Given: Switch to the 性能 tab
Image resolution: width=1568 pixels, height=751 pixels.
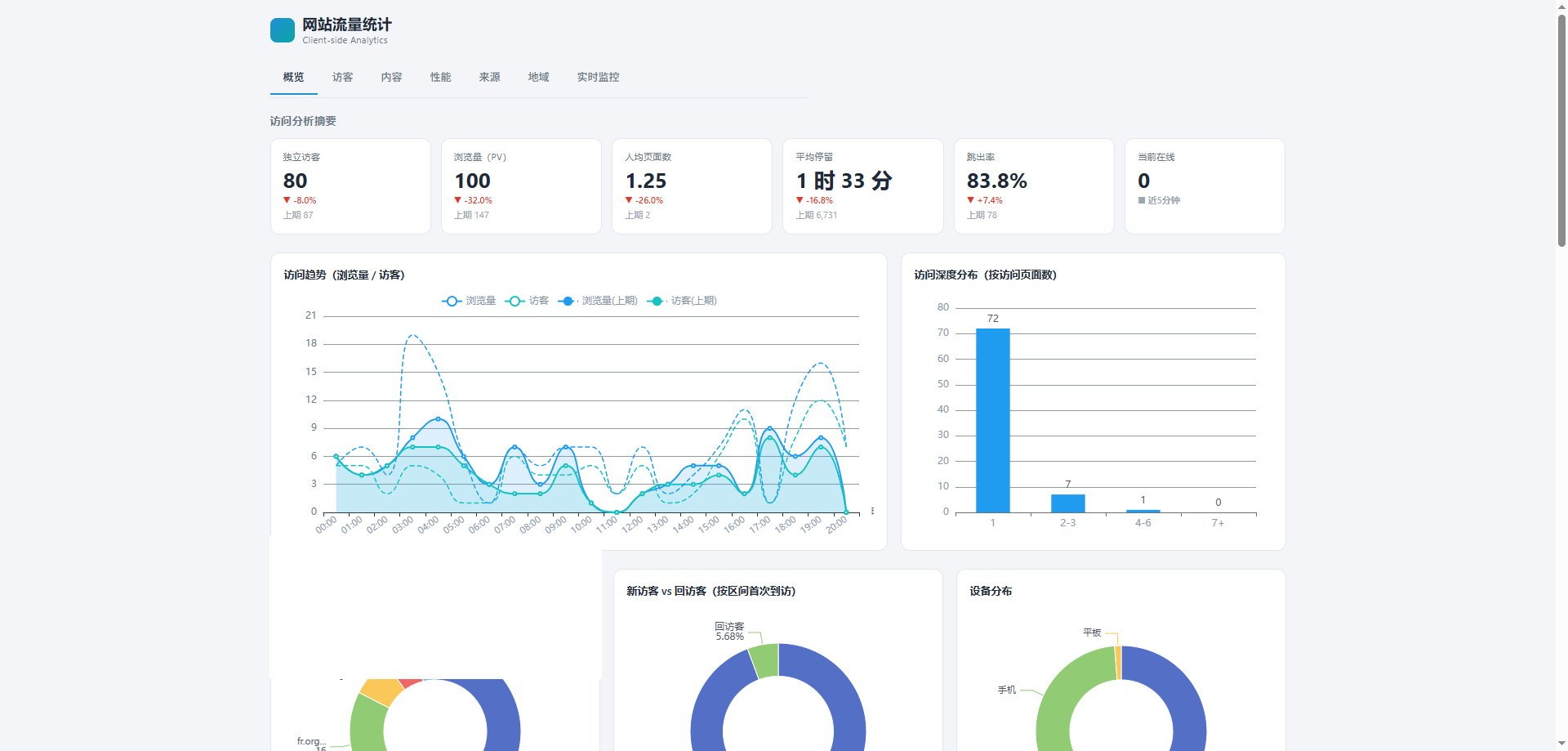Looking at the screenshot, I should (x=440, y=77).
